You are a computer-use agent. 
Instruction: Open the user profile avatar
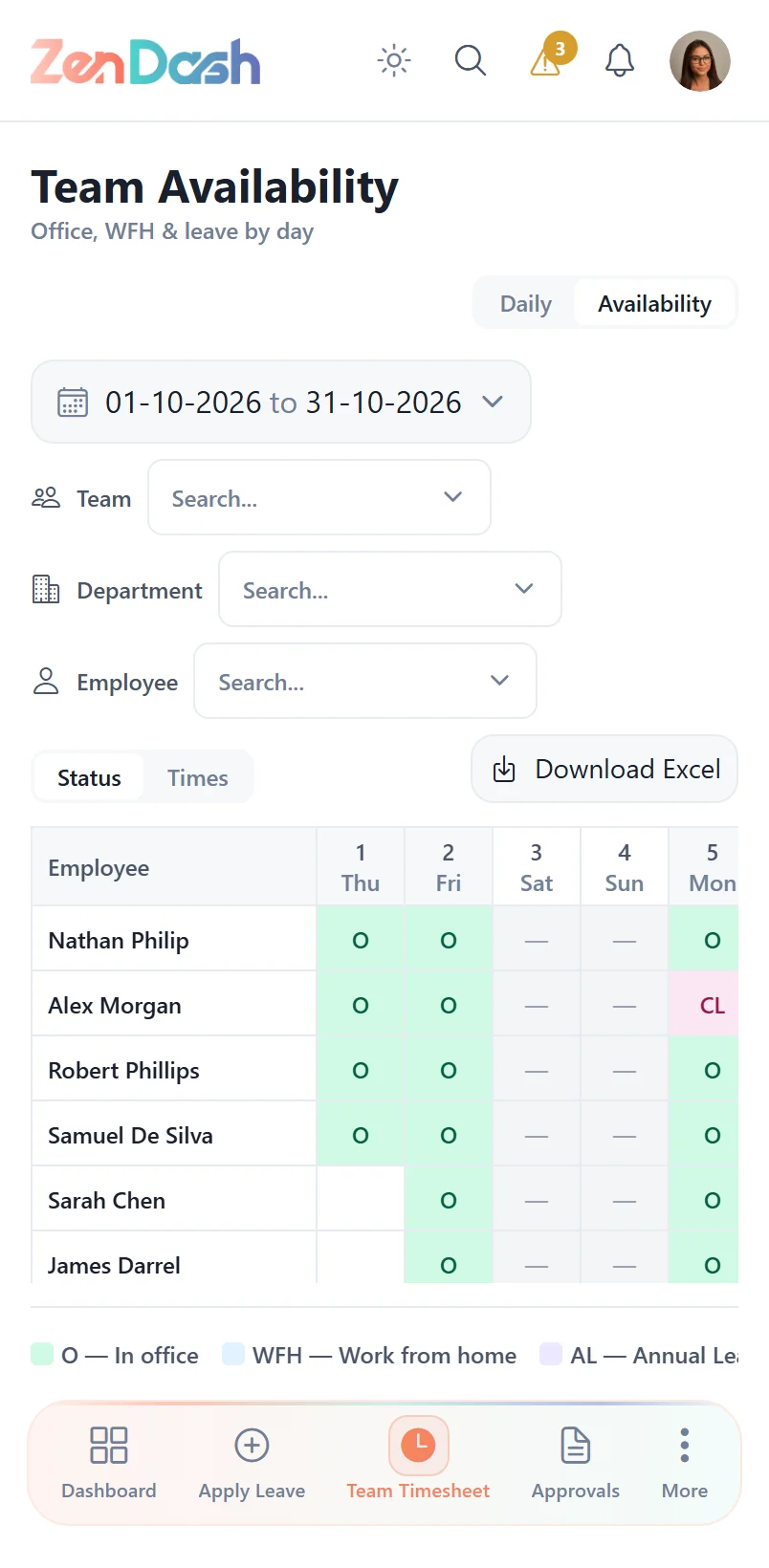click(700, 61)
